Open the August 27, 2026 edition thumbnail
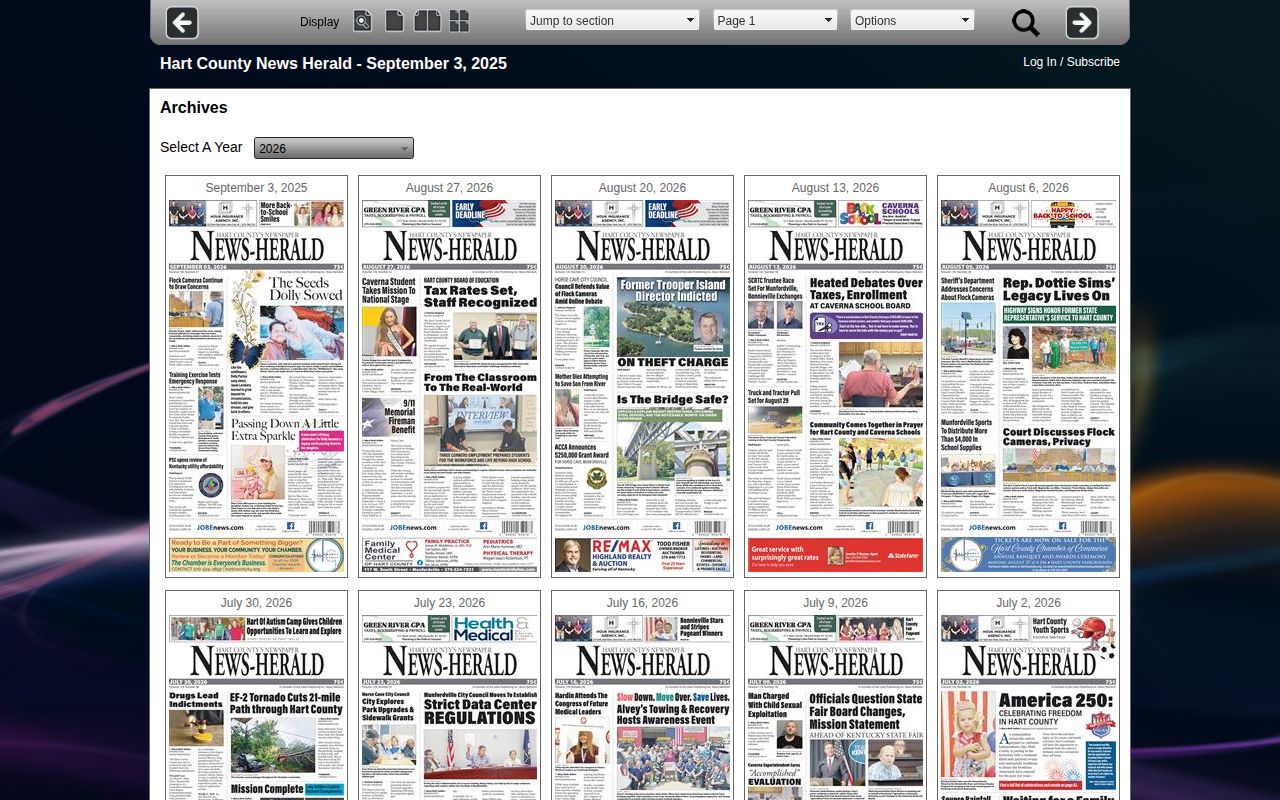 (x=449, y=387)
